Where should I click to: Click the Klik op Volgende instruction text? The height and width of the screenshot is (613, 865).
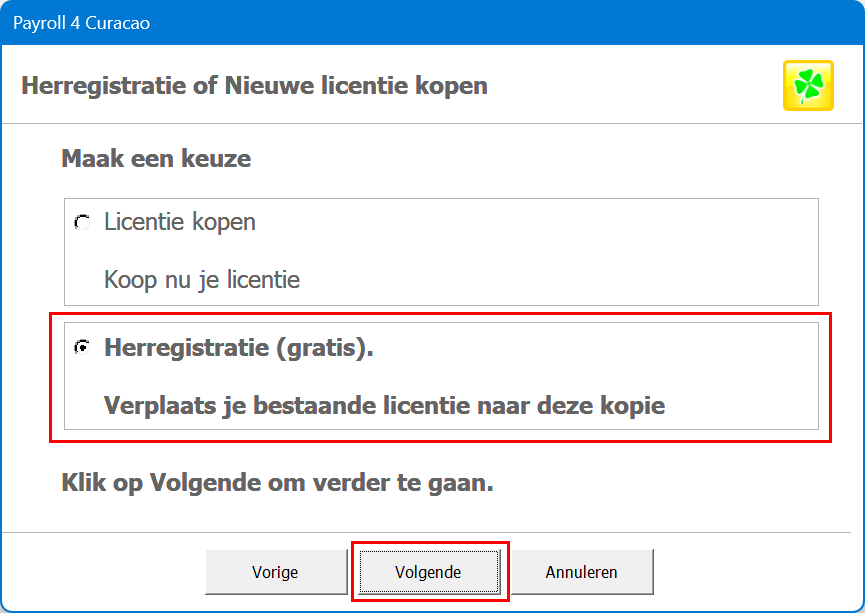277,484
